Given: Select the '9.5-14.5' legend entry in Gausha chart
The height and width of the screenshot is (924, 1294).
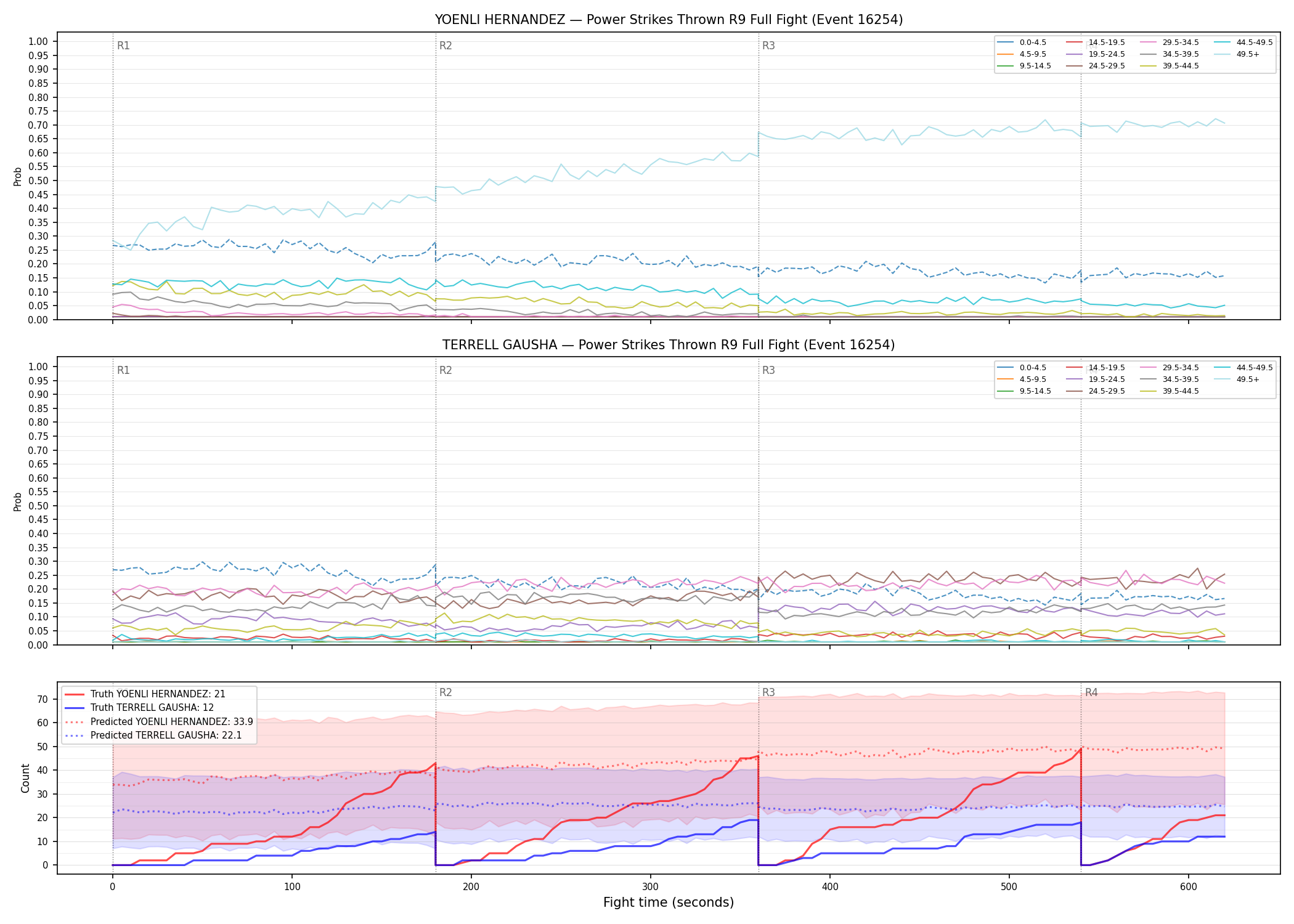Looking at the screenshot, I should tap(1024, 391).
